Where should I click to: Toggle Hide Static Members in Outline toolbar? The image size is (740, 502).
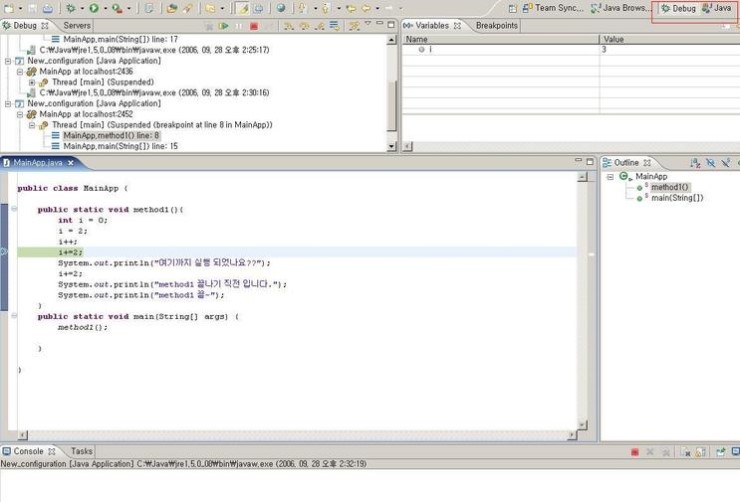[x=726, y=163]
